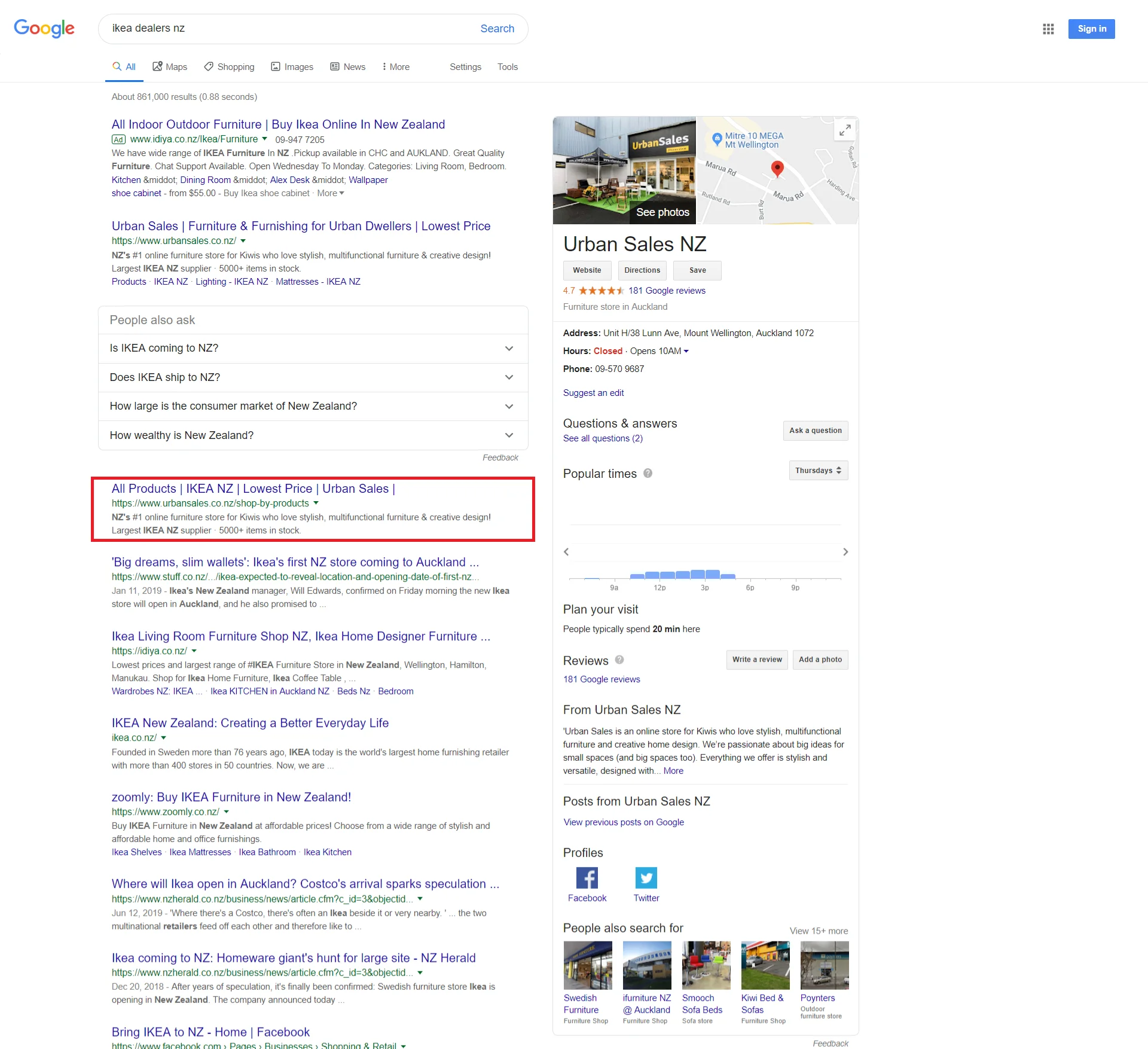Switch to the Maps tab
This screenshot has width=1148, height=1049.
pos(170,67)
